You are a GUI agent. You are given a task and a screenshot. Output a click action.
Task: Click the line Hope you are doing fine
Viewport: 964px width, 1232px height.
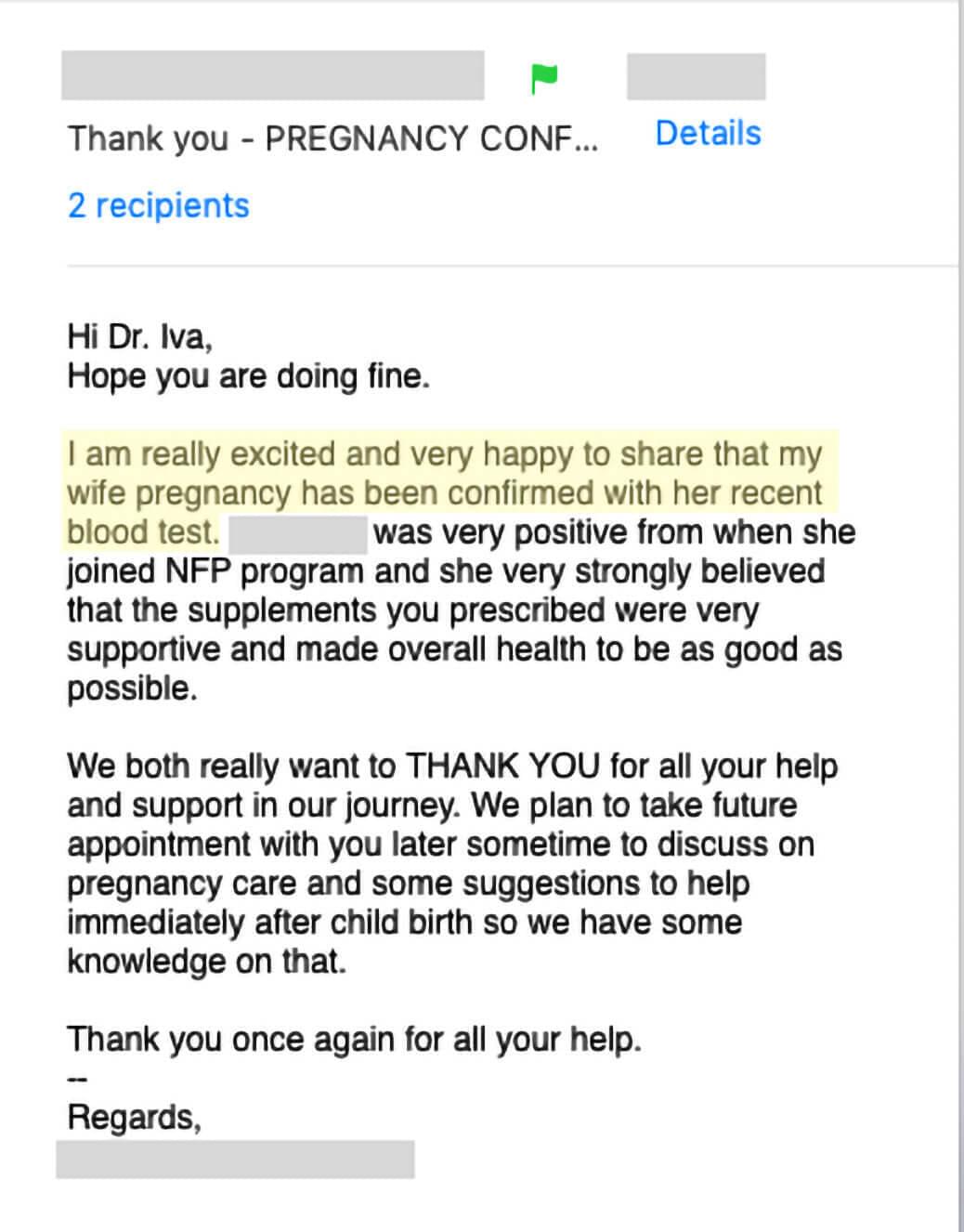pyautogui.click(x=248, y=376)
